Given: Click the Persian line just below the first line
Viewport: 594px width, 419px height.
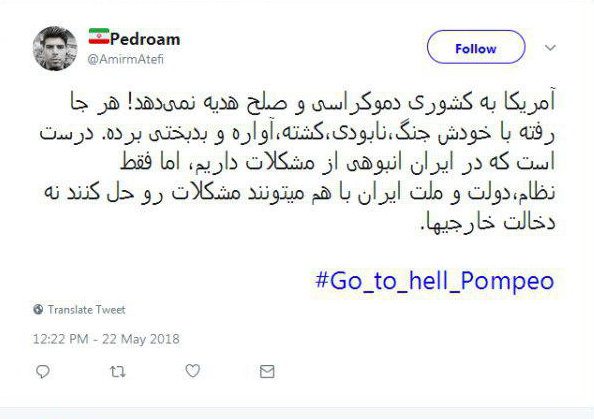Looking at the screenshot, I should (297, 133).
